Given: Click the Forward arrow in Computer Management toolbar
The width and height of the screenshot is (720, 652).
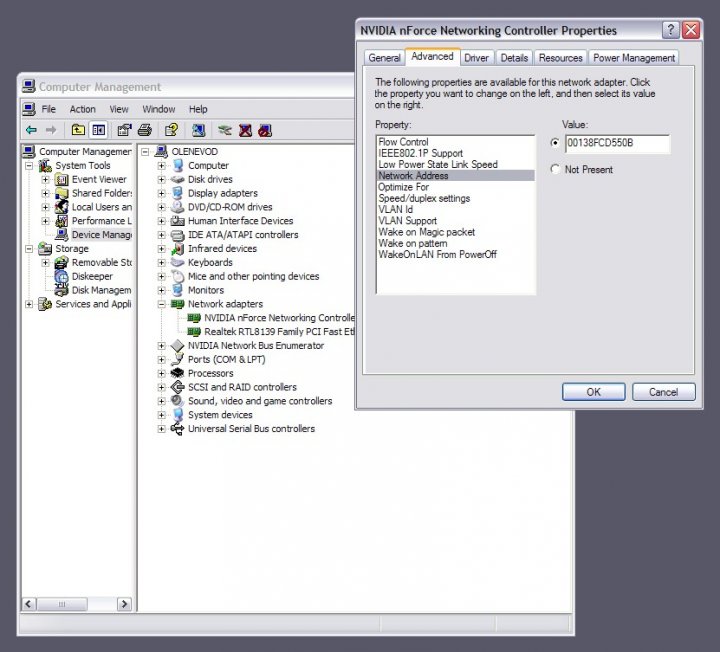Looking at the screenshot, I should [x=51, y=130].
